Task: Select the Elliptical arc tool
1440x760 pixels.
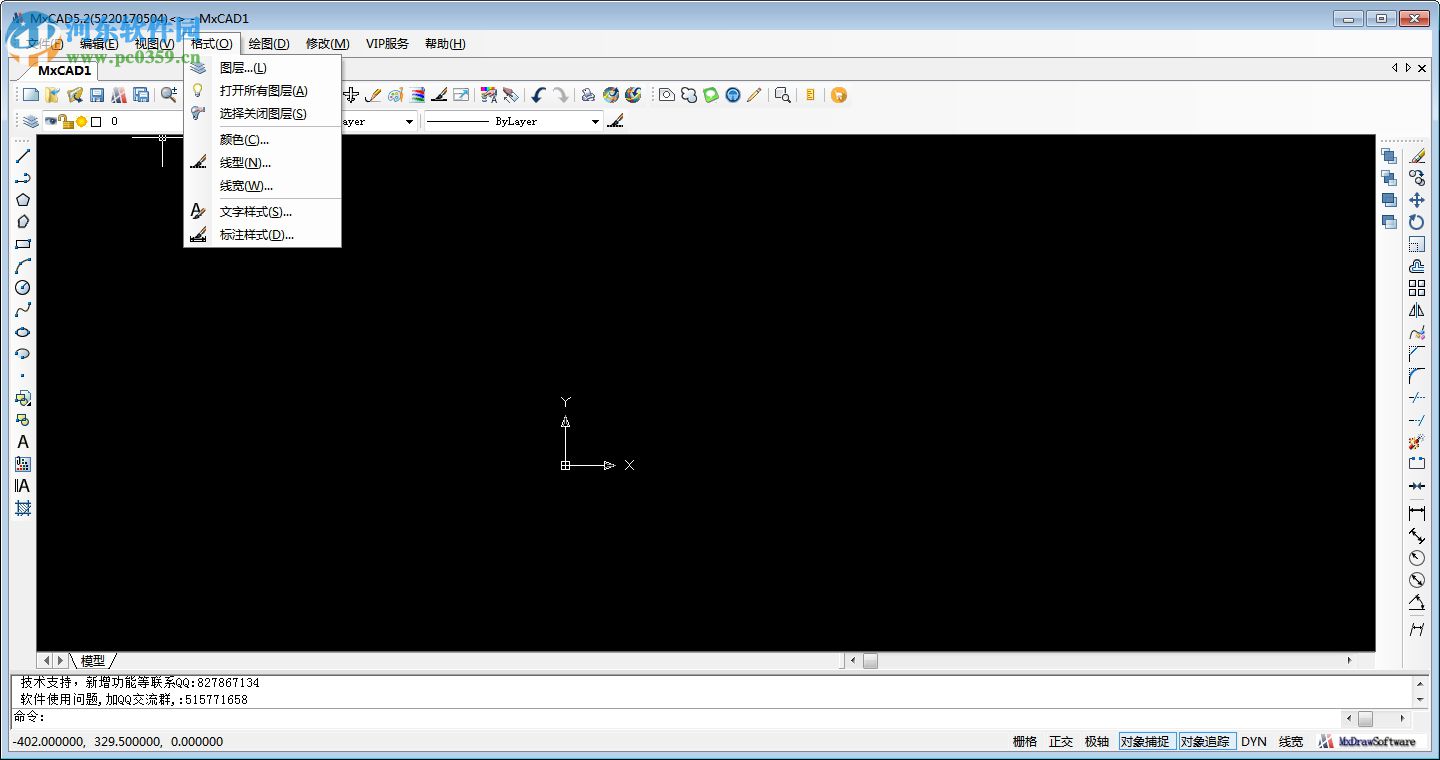Action: [x=22, y=354]
